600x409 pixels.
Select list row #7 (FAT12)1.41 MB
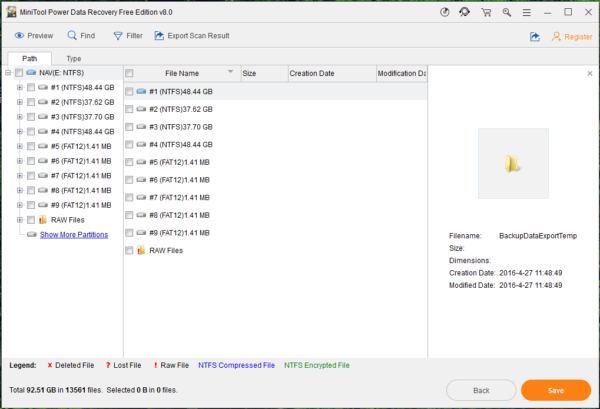coord(276,197)
